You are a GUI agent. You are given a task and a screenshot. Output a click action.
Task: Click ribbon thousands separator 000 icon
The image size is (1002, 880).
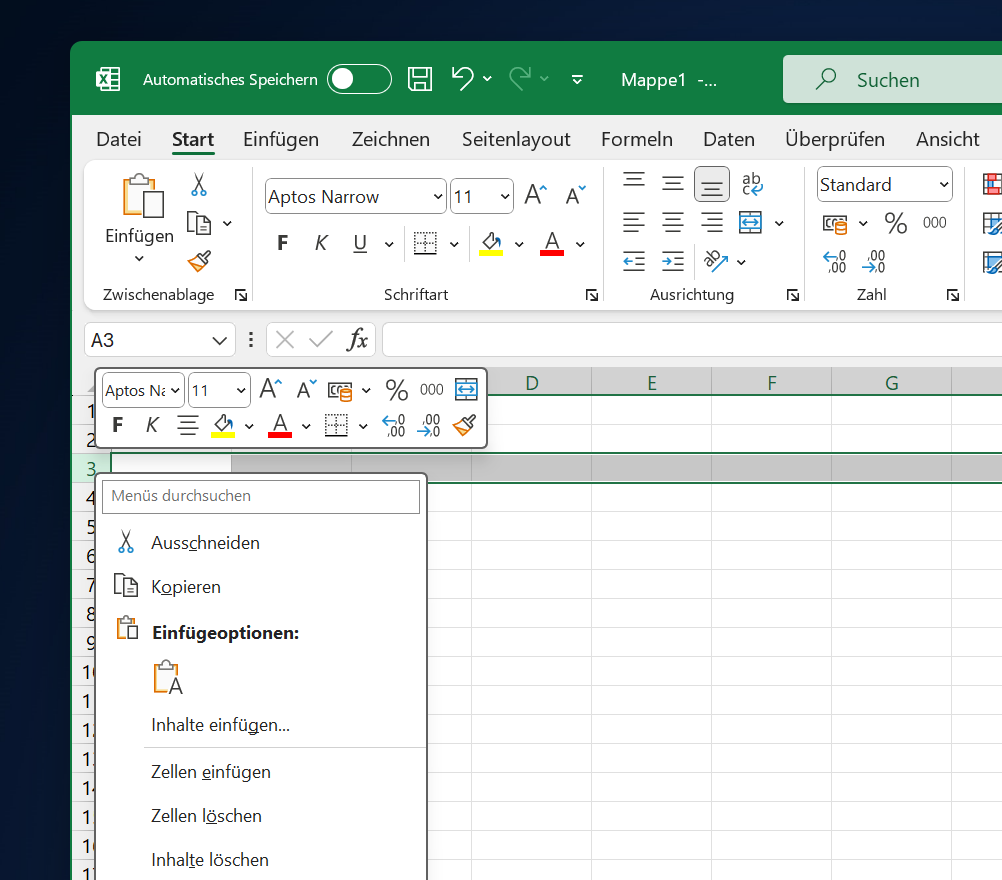[934, 222]
